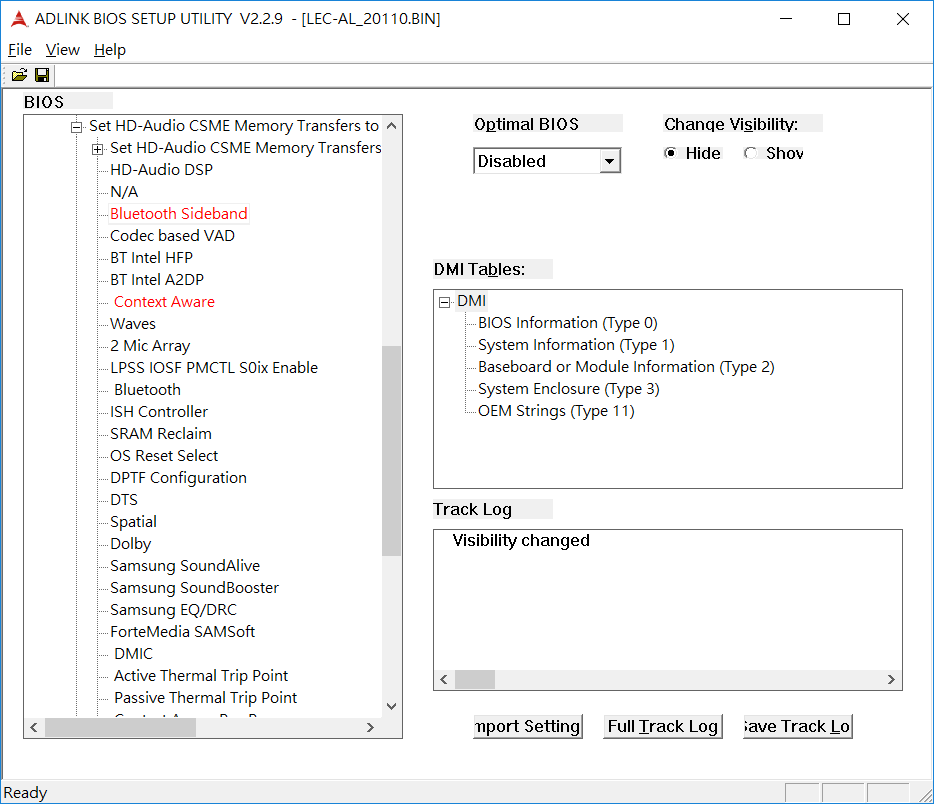This screenshot has height=804, width=934.
Task: Select System Enclosure (Type 3) entry
Action: coord(569,389)
